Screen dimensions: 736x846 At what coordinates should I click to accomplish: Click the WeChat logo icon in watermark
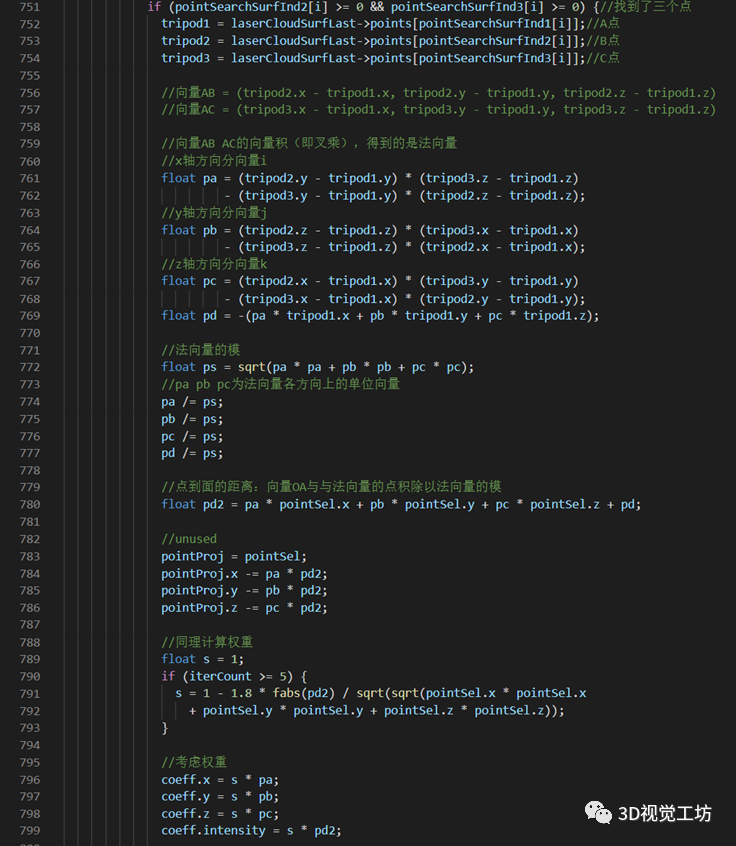pos(600,811)
